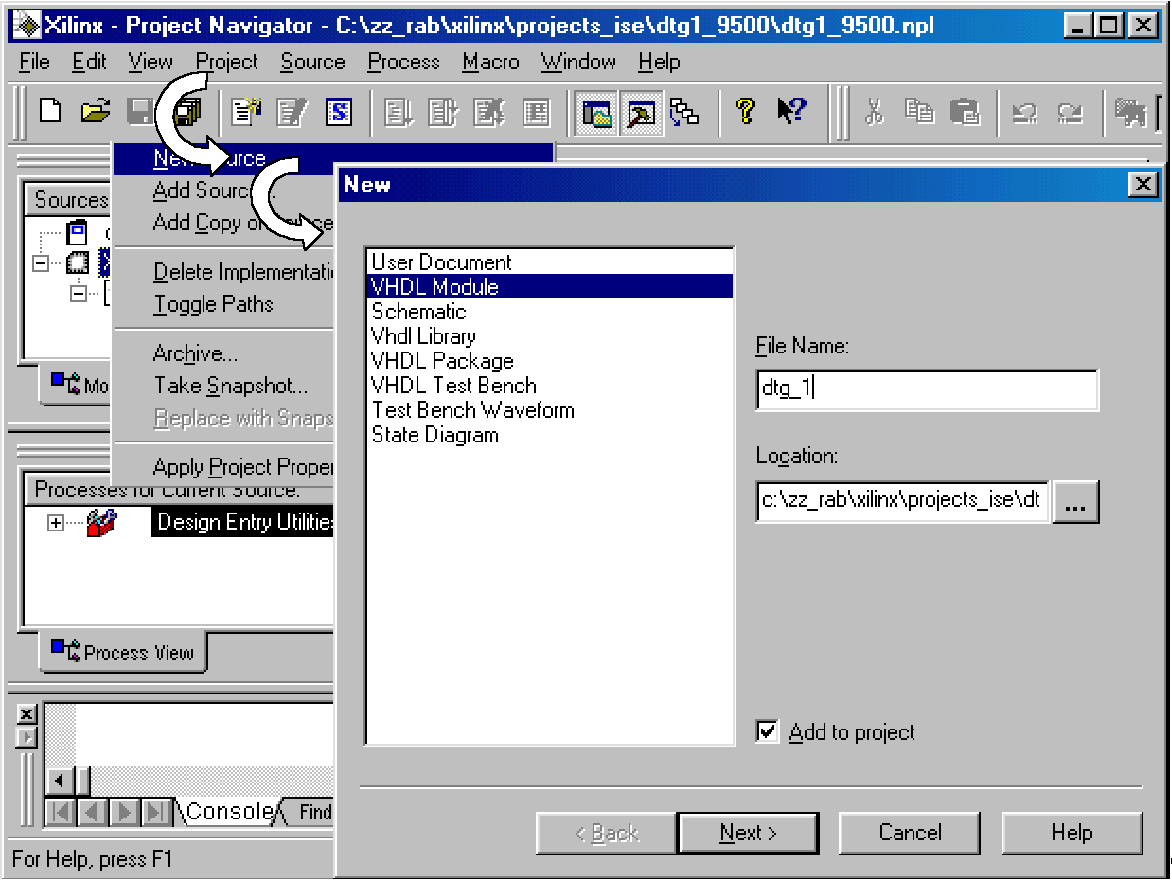Click the hierarchy layout toolbar icon
The height and width of the screenshot is (881, 1172).
coord(685,112)
